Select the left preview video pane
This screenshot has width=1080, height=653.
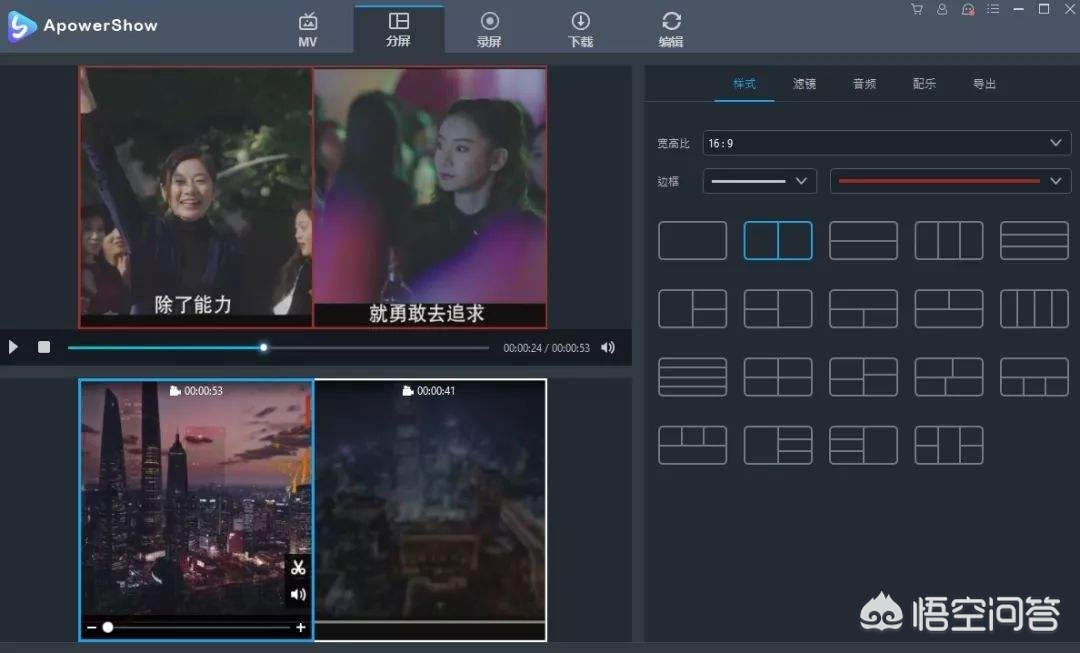(x=196, y=197)
